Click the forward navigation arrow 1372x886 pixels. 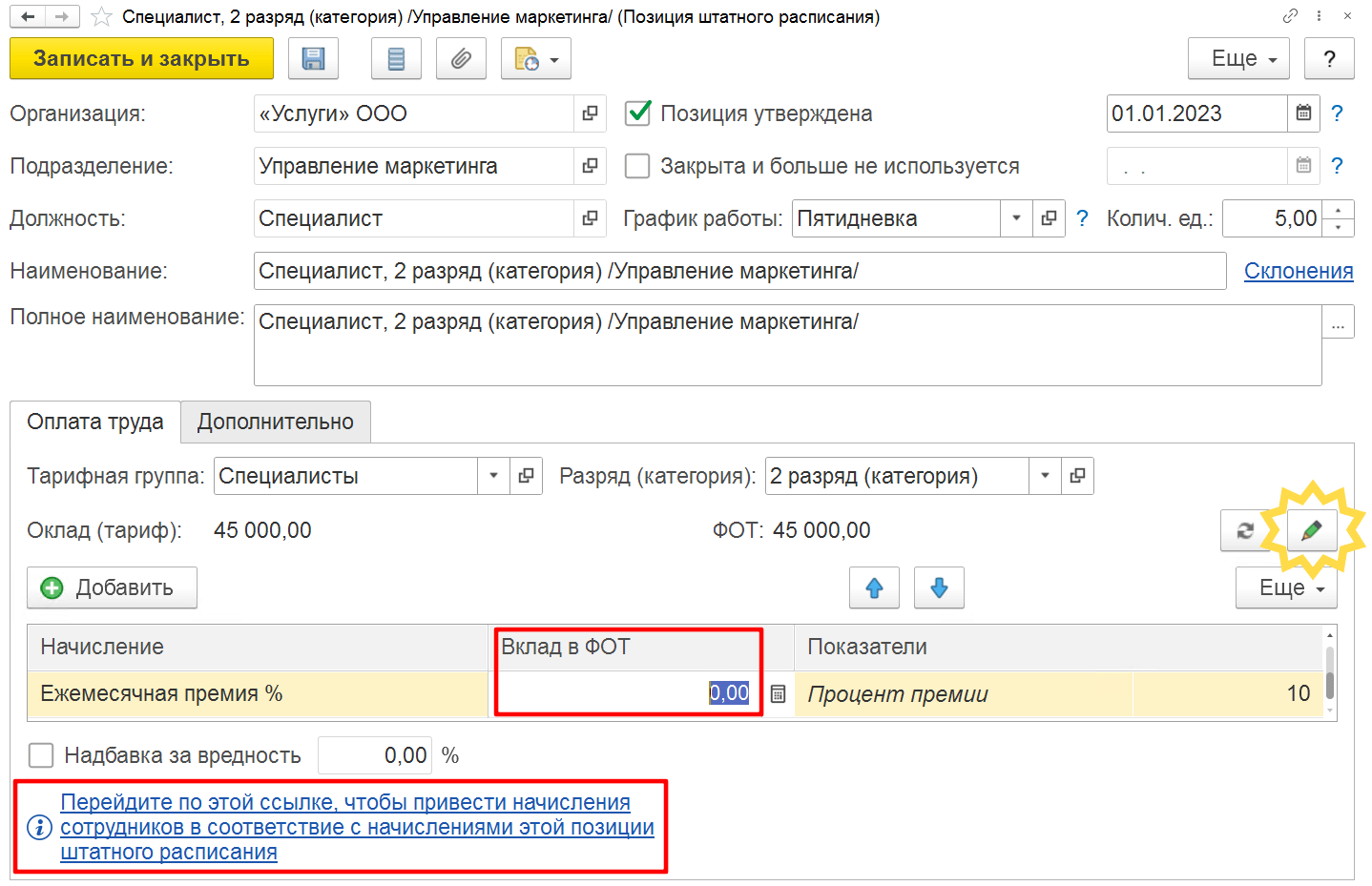[61, 16]
